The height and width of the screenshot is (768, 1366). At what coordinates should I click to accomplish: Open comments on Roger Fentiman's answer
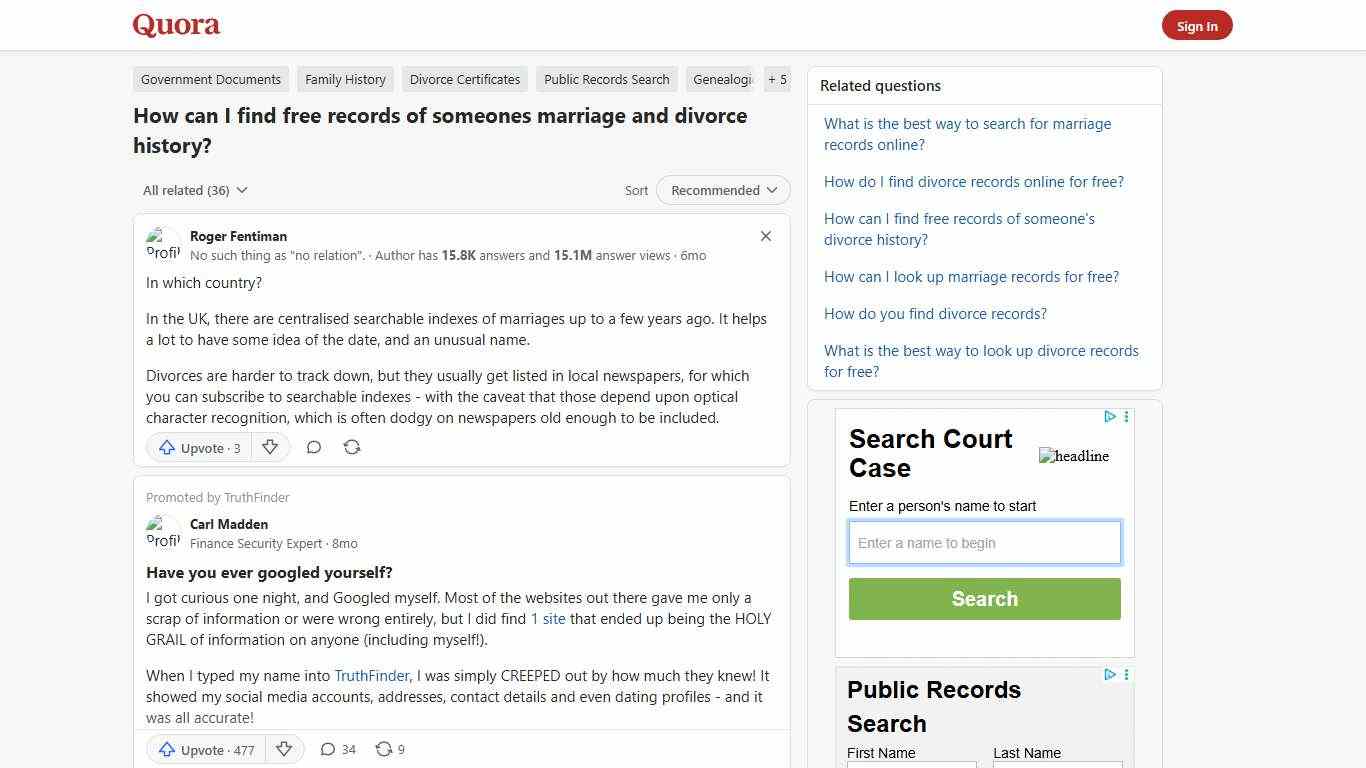(x=313, y=447)
